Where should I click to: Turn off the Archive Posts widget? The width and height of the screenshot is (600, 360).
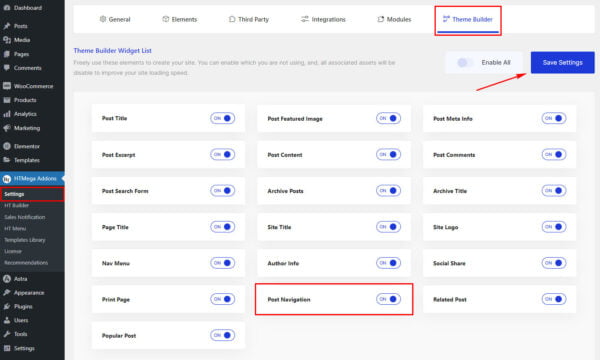[388, 191]
